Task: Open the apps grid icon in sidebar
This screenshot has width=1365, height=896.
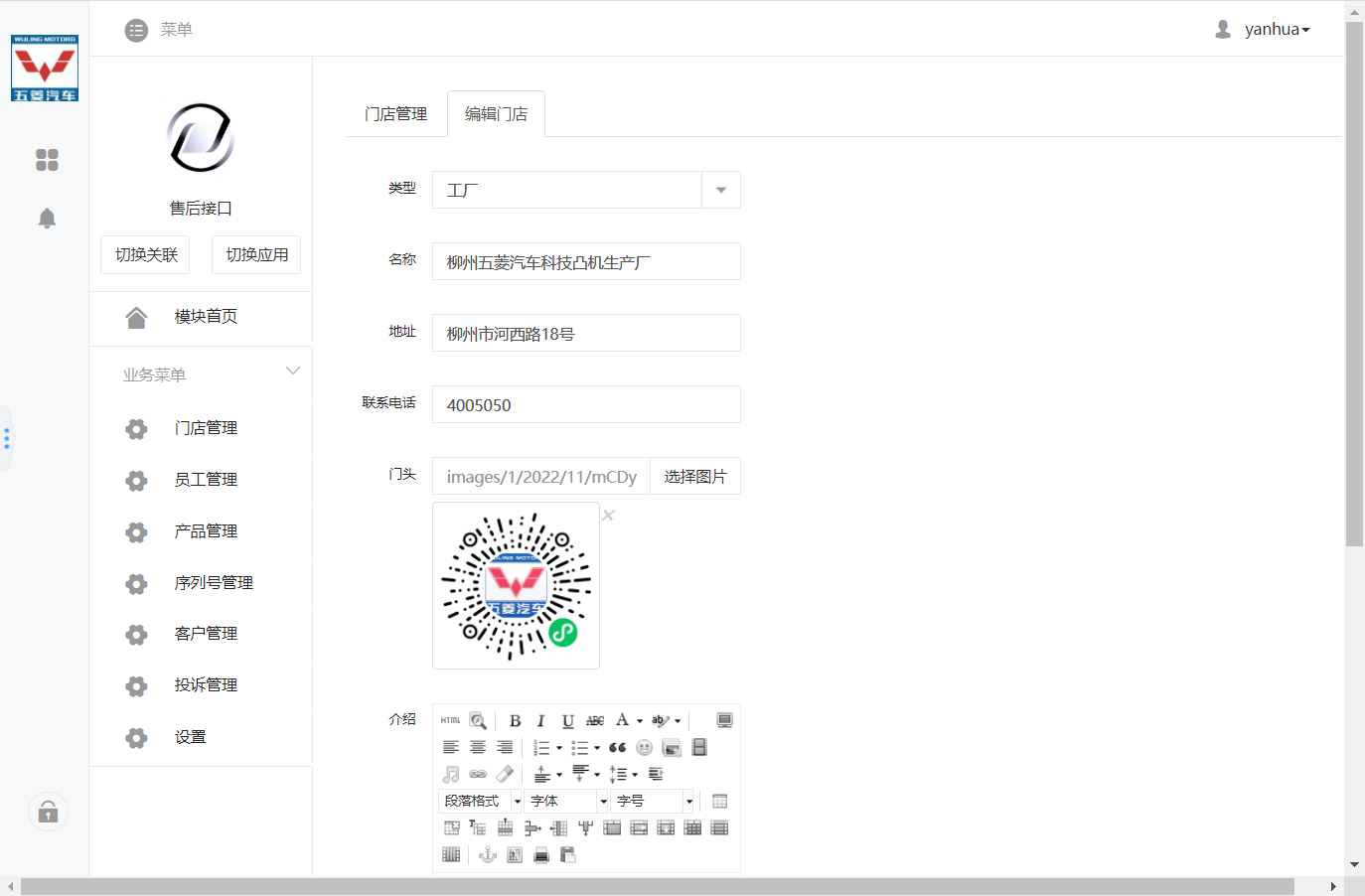Action: coord(47,160)
